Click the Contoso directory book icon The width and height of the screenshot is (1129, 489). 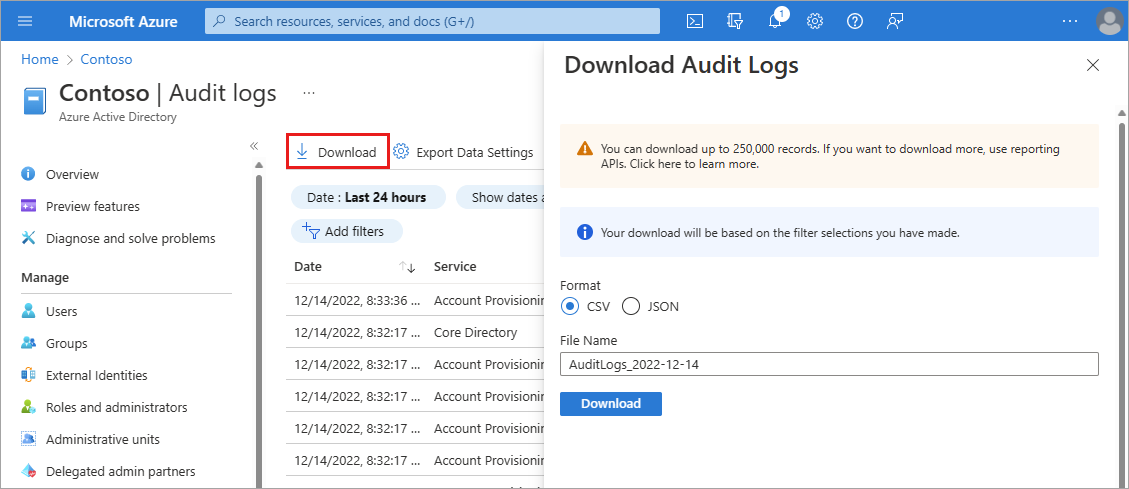point(35,101)
